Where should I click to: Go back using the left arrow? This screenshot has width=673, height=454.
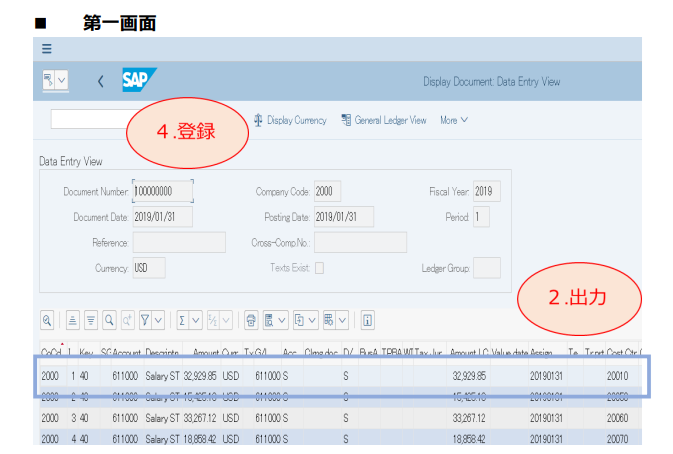(100, 81)
